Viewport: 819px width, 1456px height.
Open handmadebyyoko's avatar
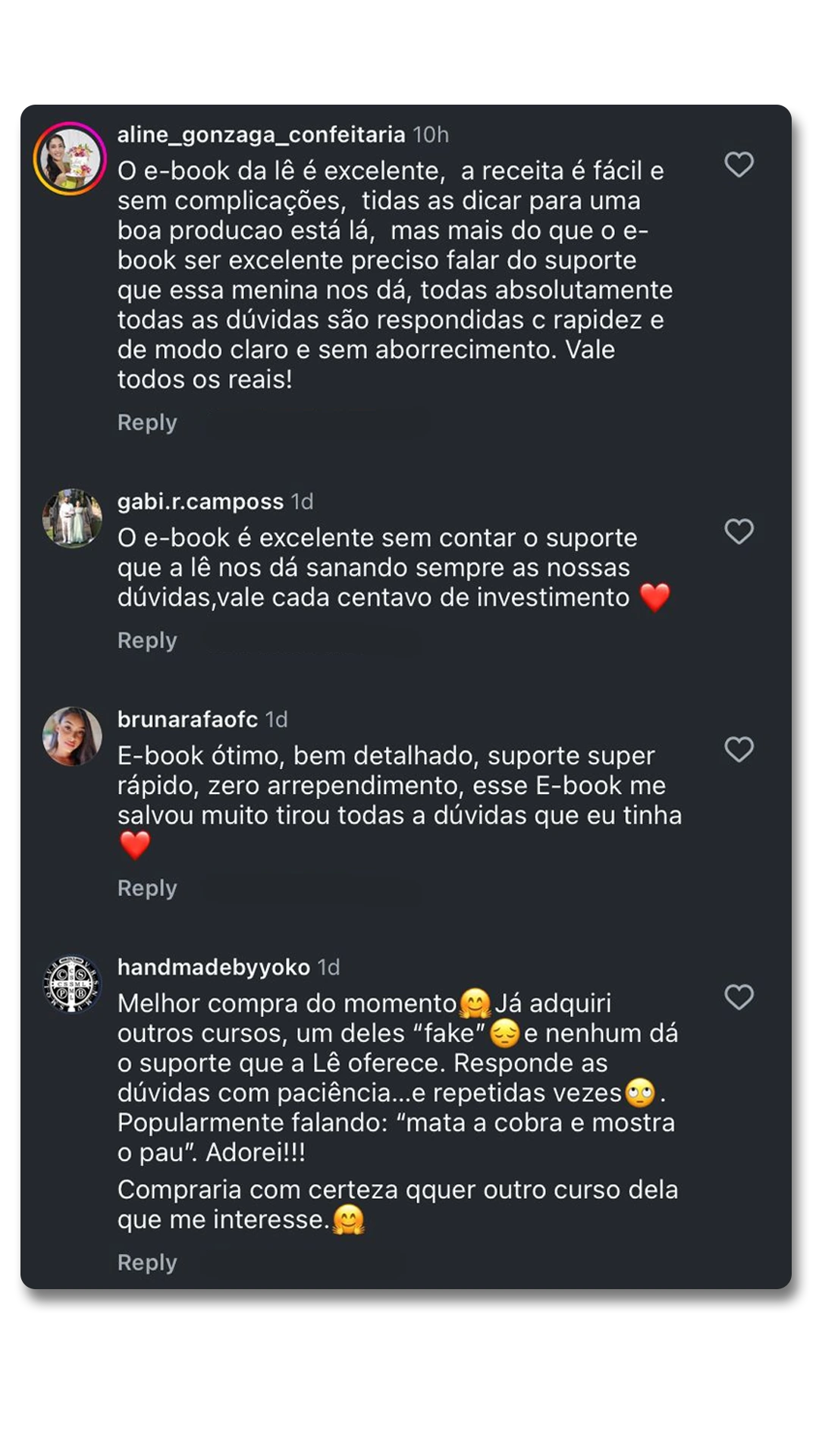pos(72,984)
